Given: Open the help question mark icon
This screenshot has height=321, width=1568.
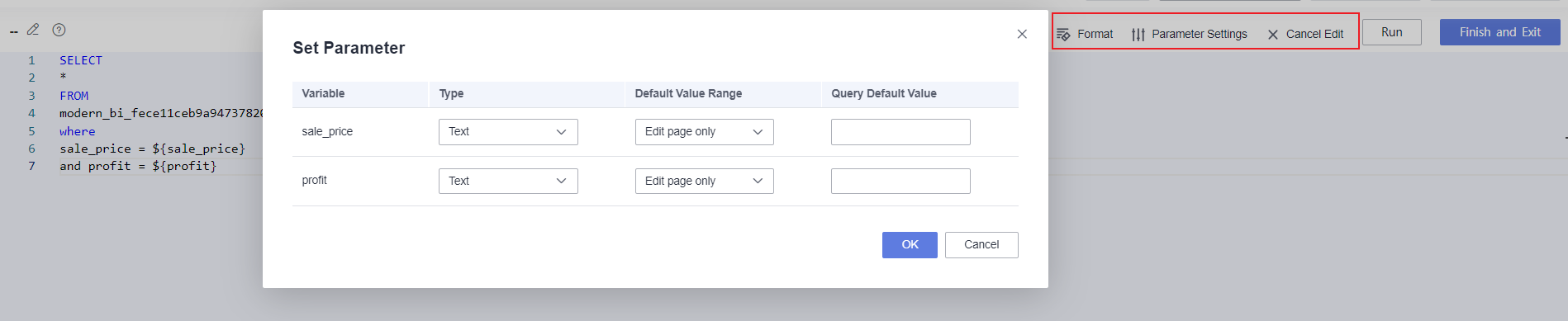Looking at the screenshot, I should pyautogui.click(x=59, y=30).
